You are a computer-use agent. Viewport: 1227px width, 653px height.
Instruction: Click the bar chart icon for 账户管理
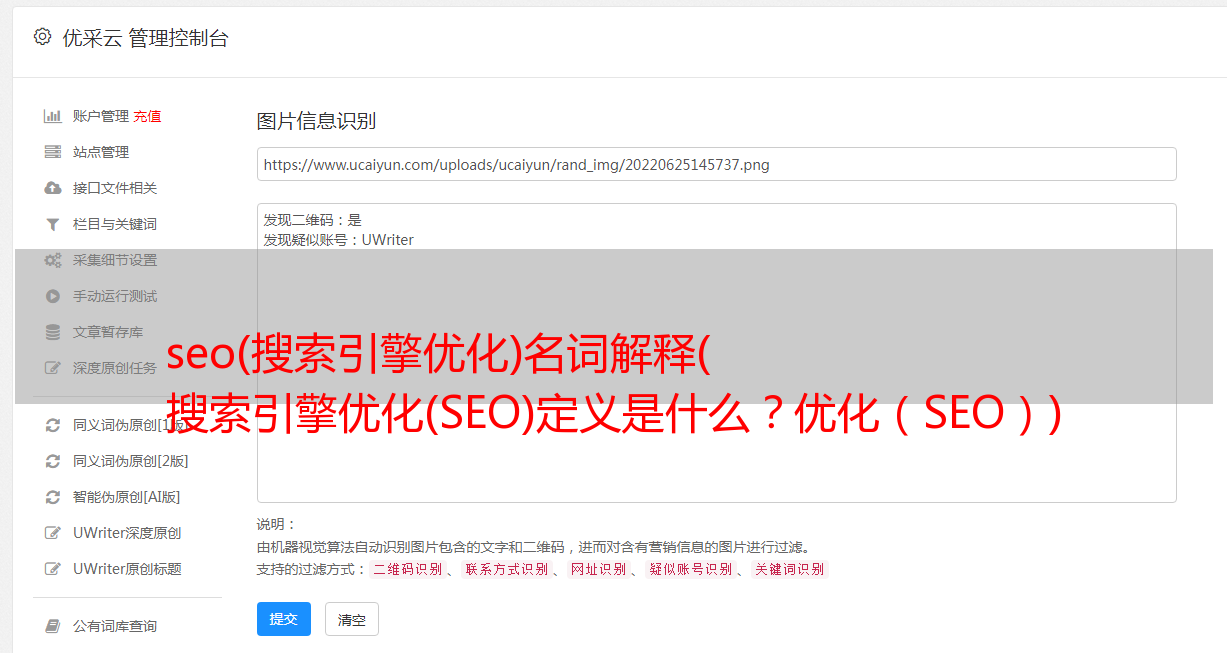pyautogui.click(x=53, y=116)
